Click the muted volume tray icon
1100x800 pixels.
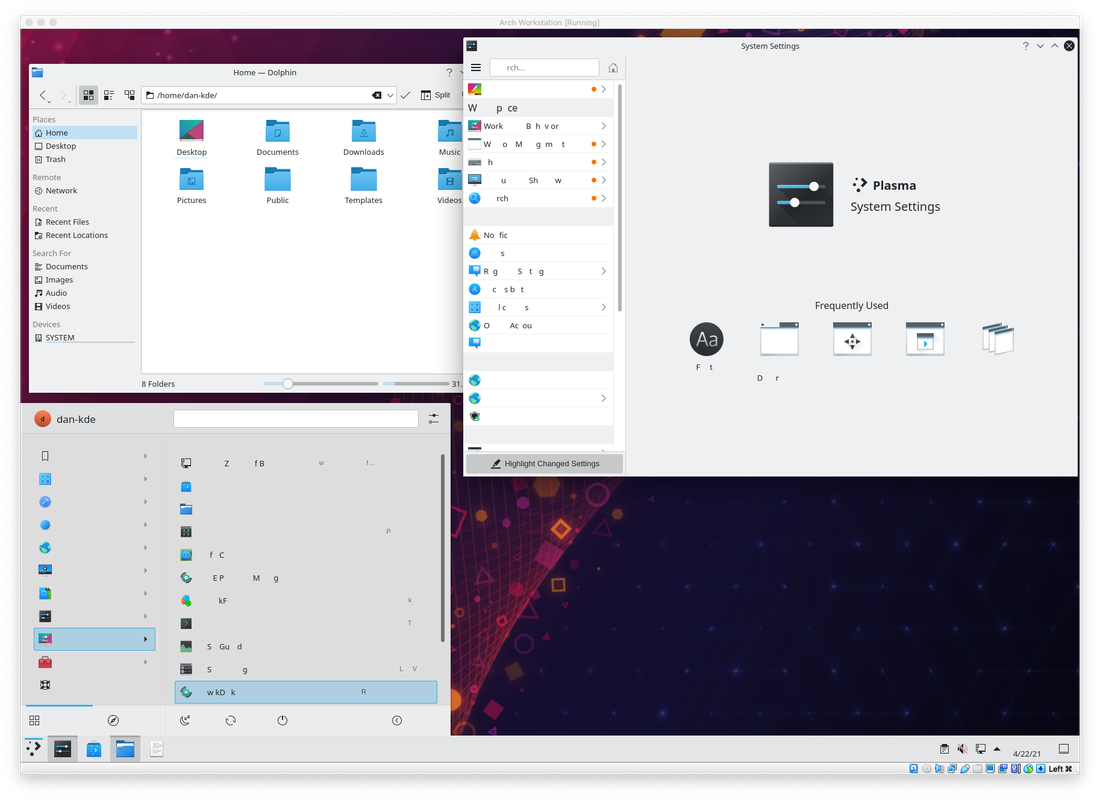[x=962, y=749]
